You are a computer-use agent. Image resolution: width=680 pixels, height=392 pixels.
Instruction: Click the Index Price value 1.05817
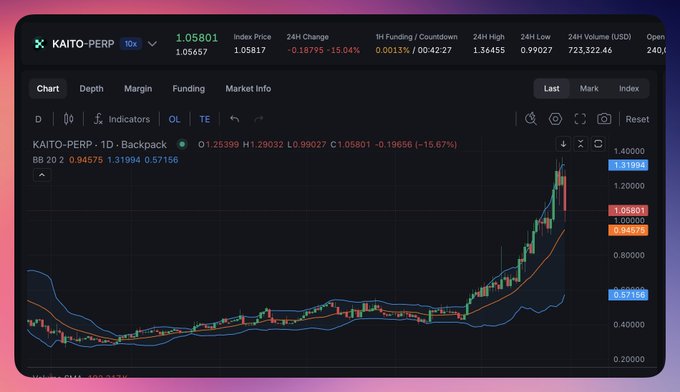coord(250,50)
